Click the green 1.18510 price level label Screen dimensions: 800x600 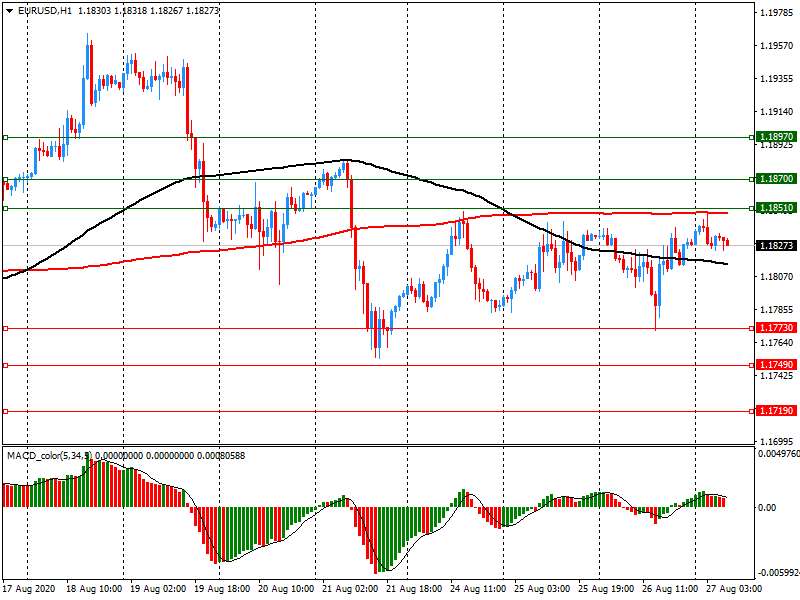[776, 208]
